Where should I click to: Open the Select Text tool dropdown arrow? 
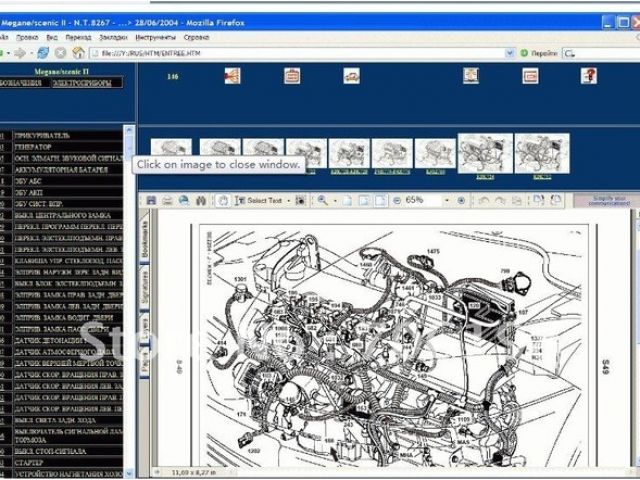pyautogui.click(x=290, y=201)
